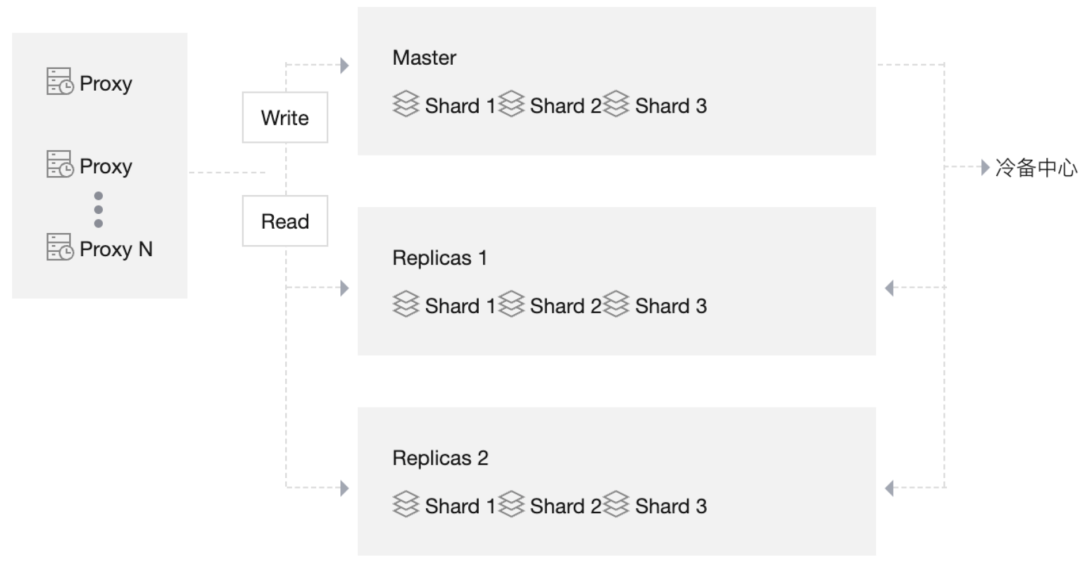Click the Proxy N server icon
Image resolution: width=1080 pixels, height=566 pixels.
60,248
